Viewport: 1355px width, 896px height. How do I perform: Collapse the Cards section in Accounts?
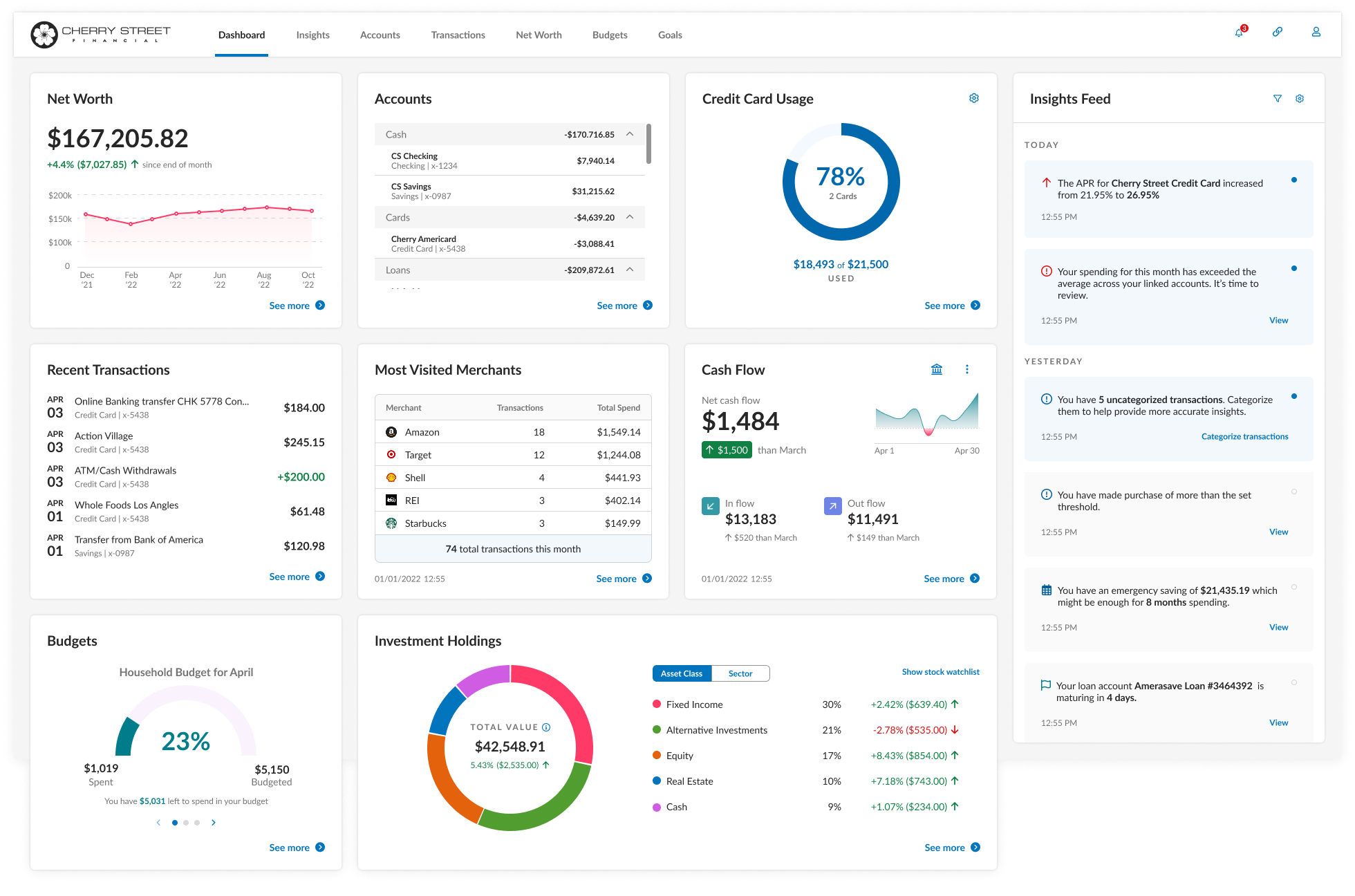630,217
